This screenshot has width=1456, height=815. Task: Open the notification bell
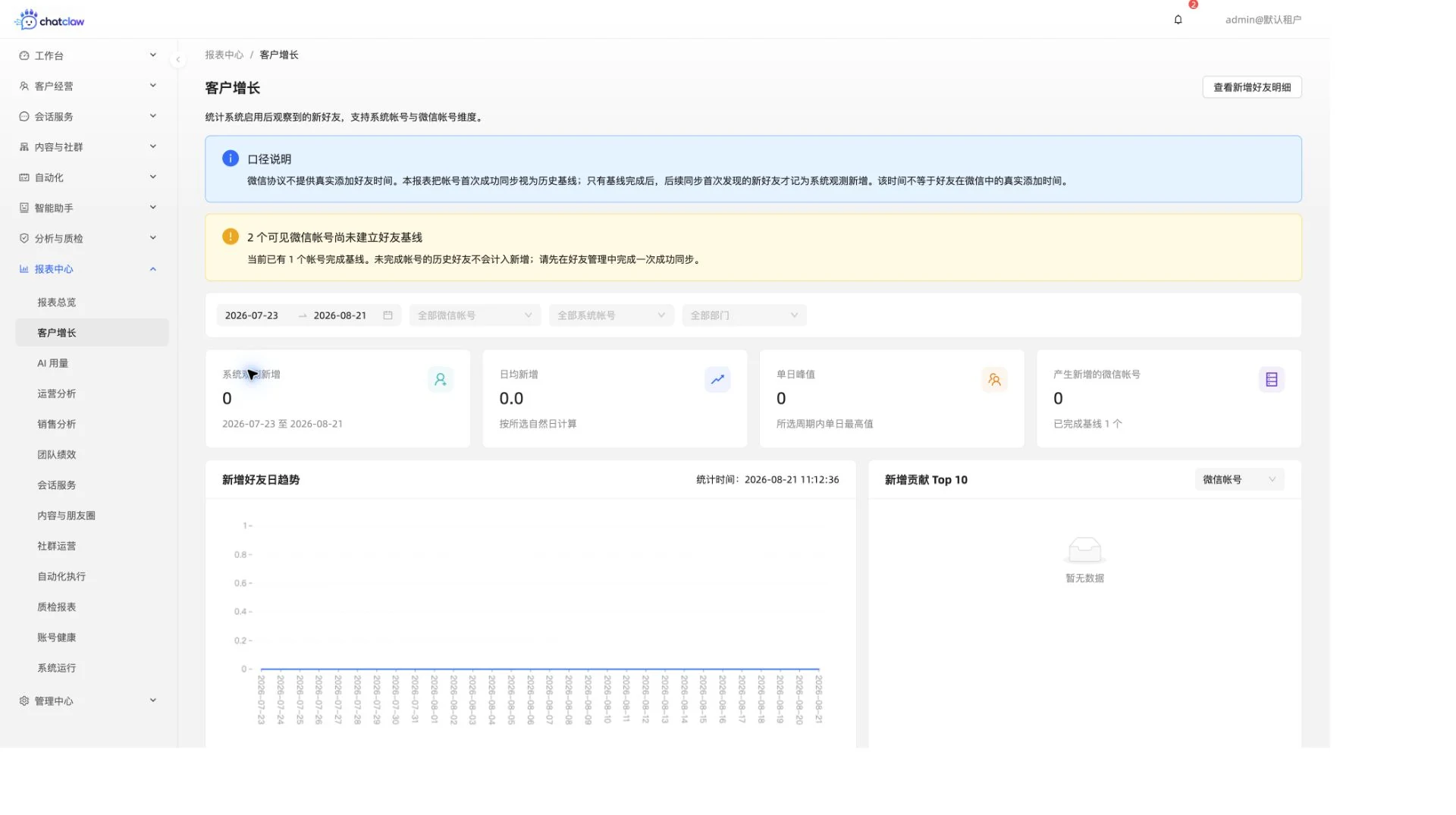pos(1178,20)
